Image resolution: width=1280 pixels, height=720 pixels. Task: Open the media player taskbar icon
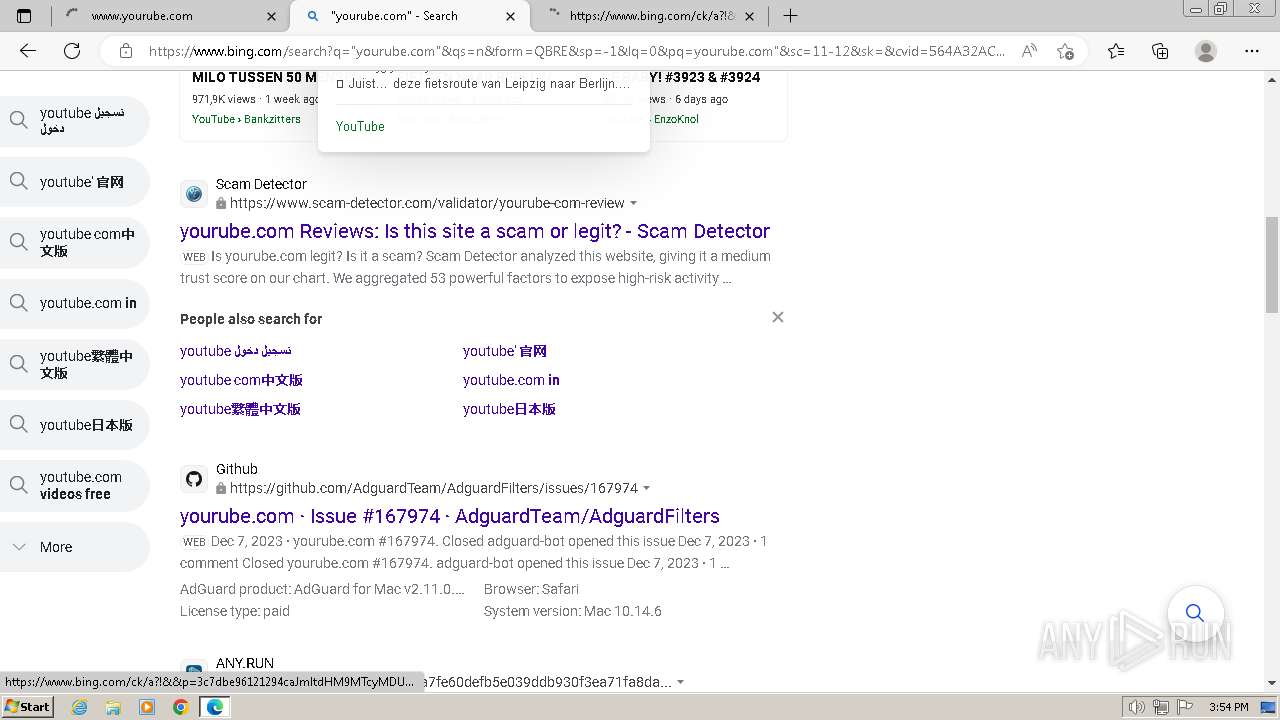(147, 707)
